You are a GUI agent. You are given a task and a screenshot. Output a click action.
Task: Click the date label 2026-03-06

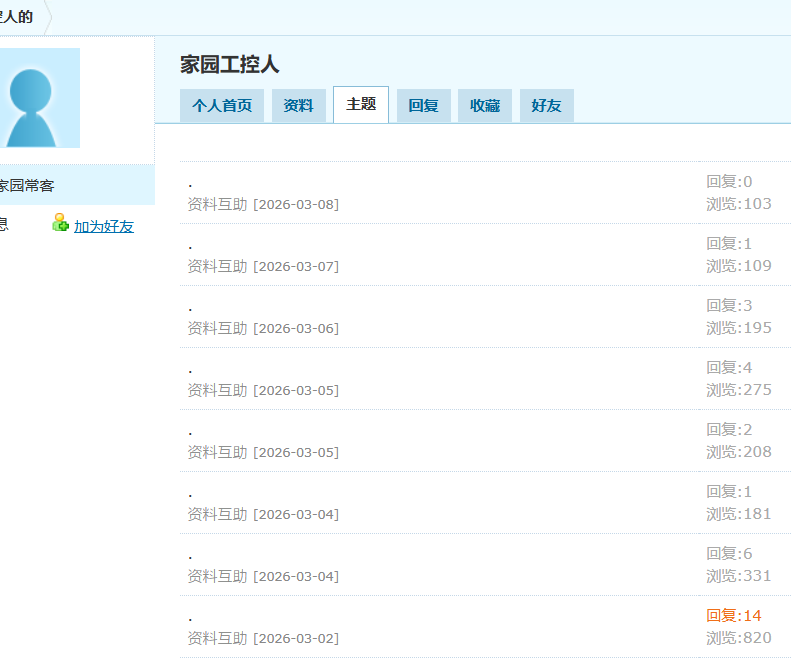coord(296,329)
